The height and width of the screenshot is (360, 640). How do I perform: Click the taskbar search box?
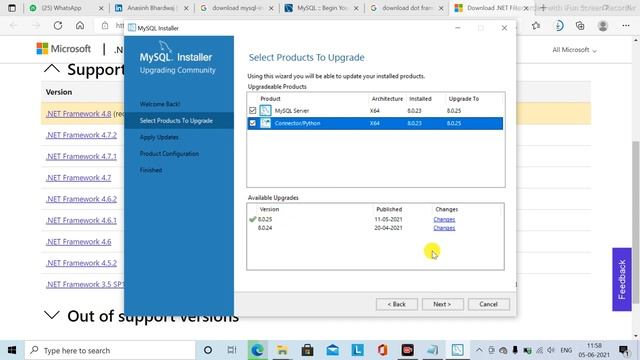coord(110,350)
